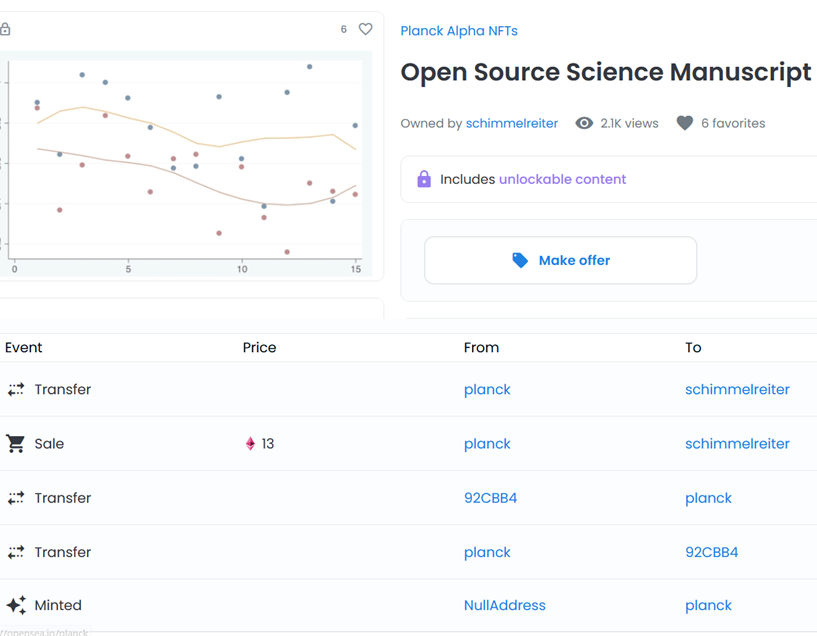The width and height of the screenshot is (817, 636).
Task: Click the scatter chart thumbnail
Action: click(x=186, y=165)
